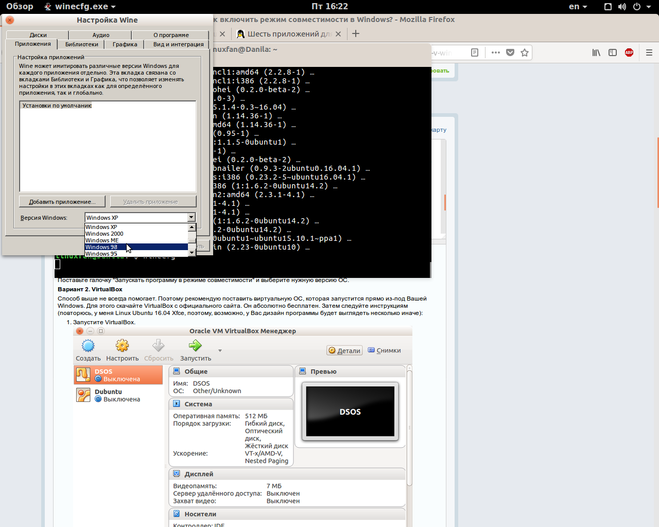Click the Дисплей section header

287,474
